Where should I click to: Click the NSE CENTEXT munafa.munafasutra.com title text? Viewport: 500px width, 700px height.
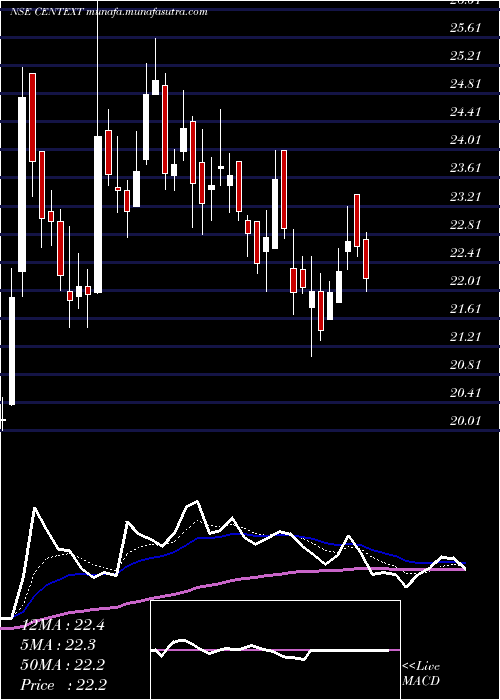108,12
